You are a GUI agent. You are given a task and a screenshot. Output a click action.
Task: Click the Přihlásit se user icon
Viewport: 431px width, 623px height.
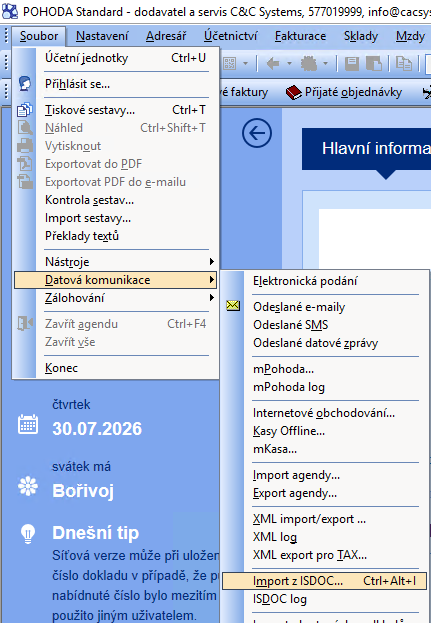(x=25, y=84)
